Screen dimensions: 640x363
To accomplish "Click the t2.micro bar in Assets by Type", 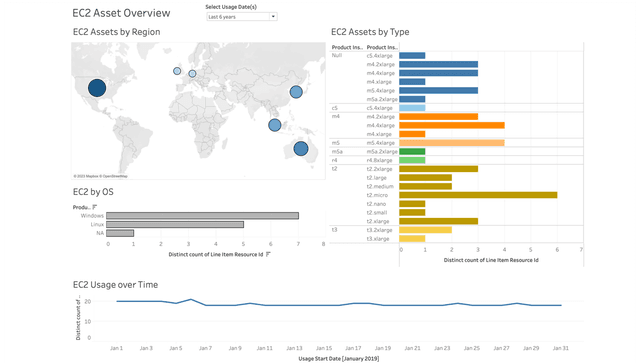I will [478, 195].
